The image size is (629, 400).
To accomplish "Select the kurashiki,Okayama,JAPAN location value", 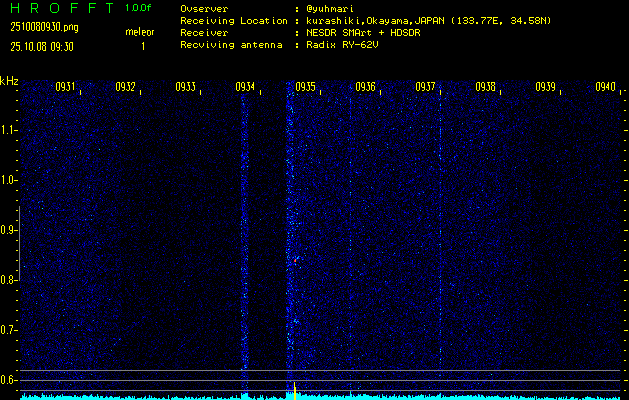I will (428, 21).
